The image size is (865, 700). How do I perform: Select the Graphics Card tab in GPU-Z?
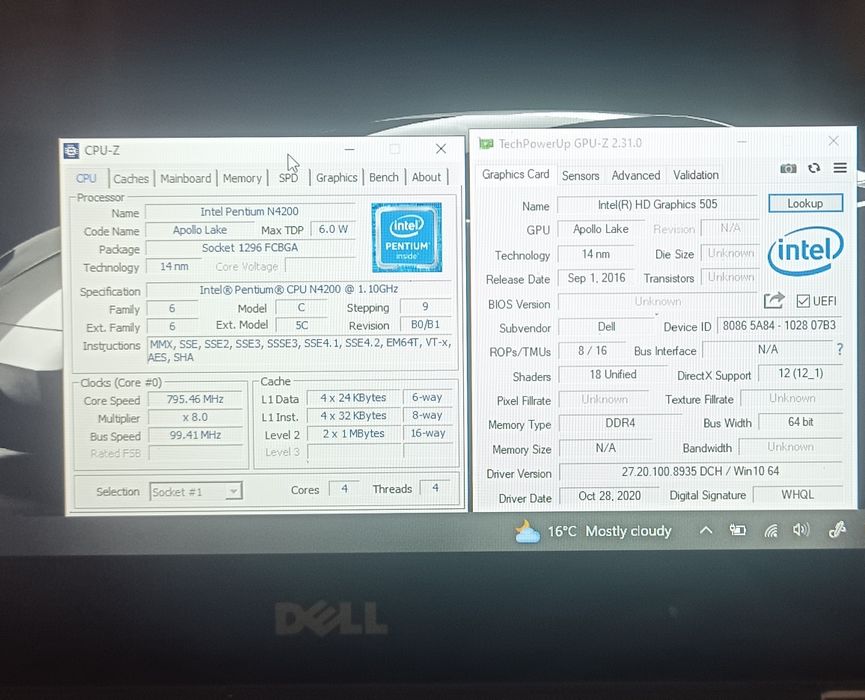516,174
